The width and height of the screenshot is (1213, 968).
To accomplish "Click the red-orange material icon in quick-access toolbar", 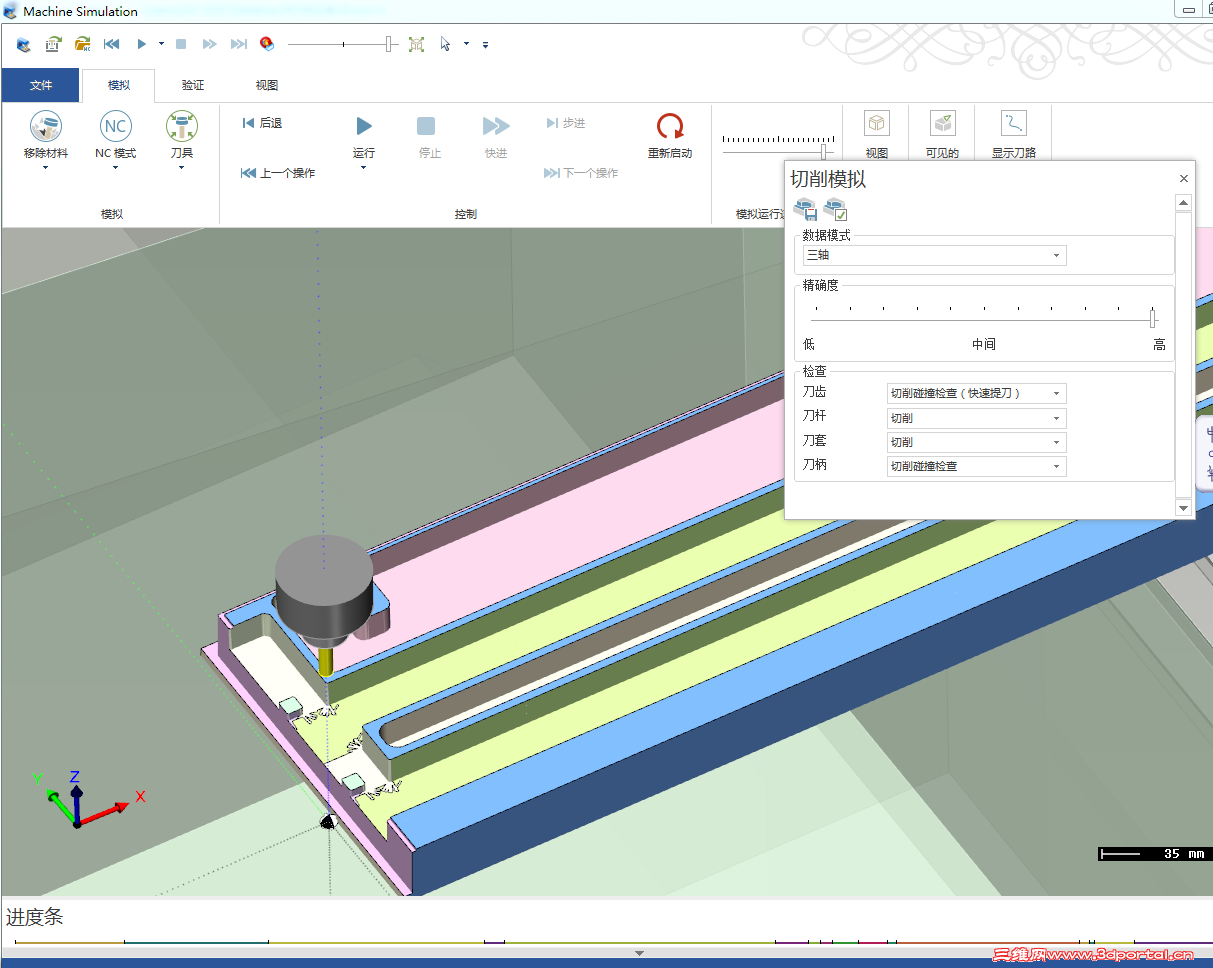I will coord(267,44).
